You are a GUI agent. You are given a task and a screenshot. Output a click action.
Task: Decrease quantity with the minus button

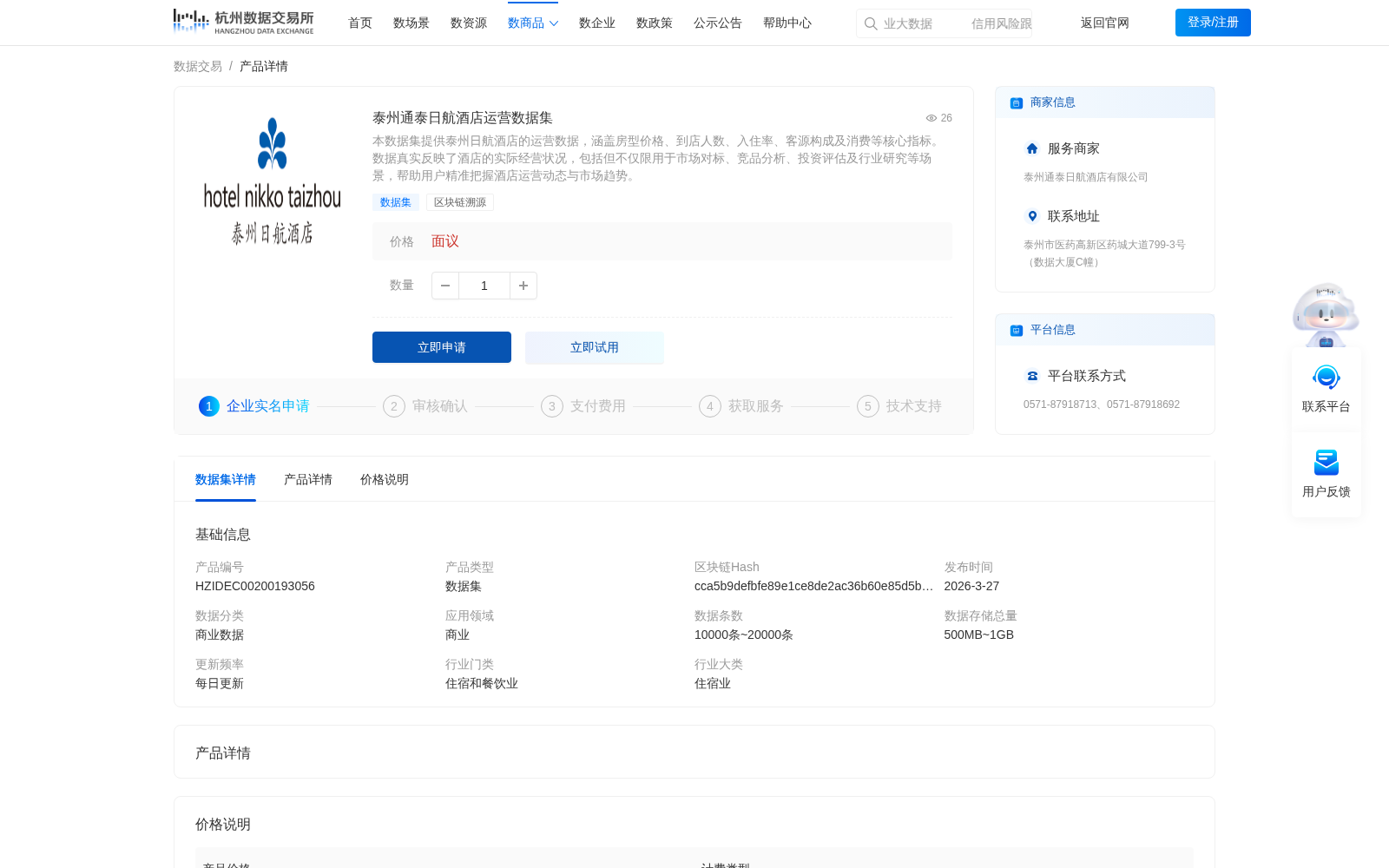445,286
